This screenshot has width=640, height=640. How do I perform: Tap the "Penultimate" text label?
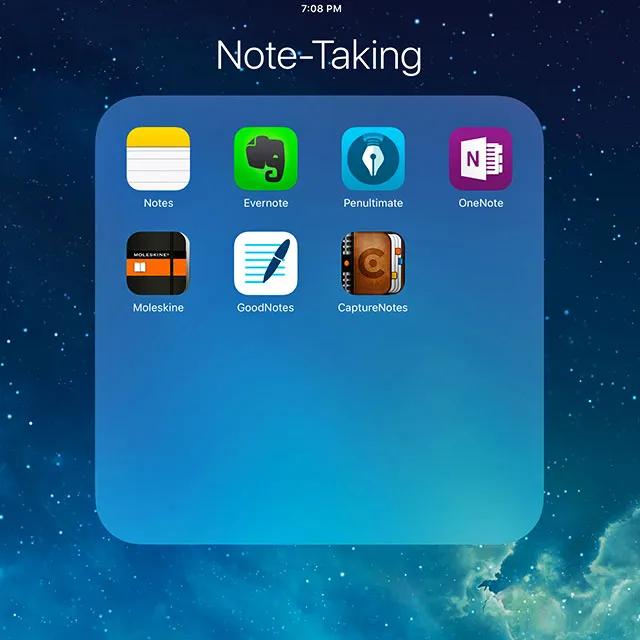tap(373, 203)
